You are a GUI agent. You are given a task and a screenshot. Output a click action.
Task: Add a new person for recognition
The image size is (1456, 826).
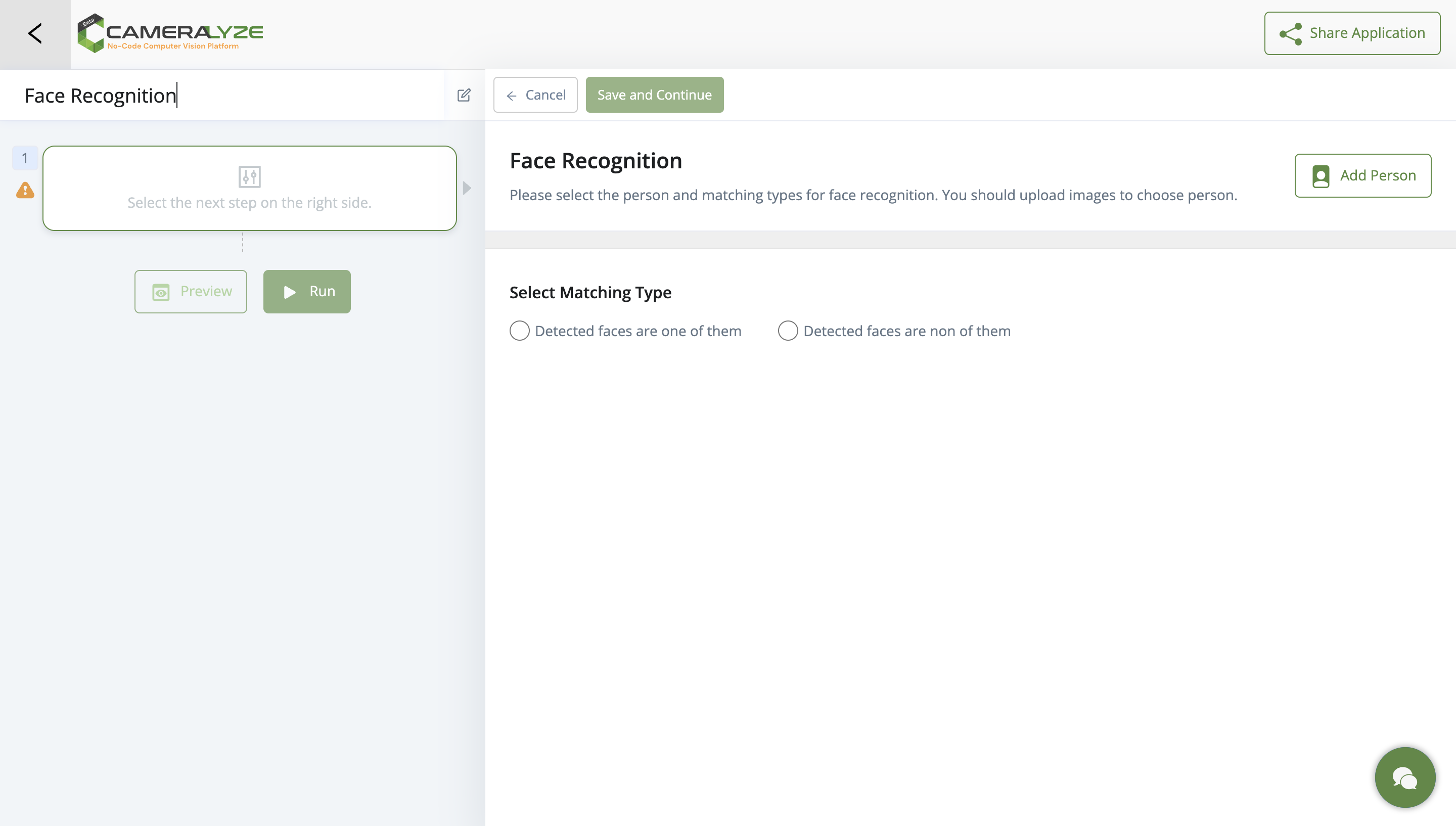click(x=1363, y=175)
